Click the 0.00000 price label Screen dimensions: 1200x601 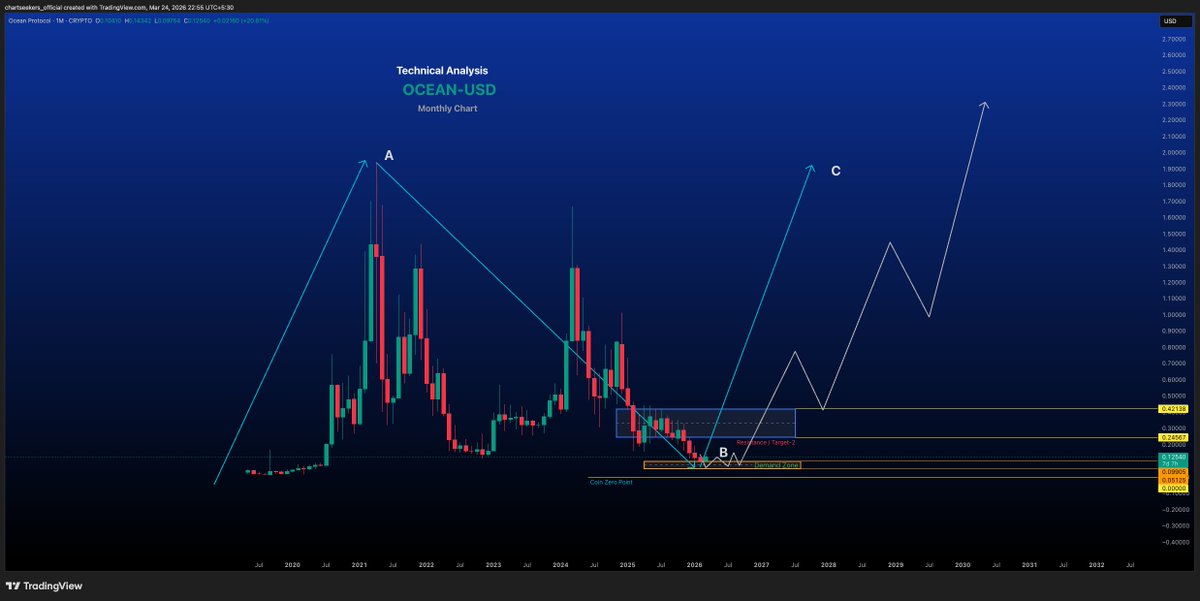tap(1172, 488)
